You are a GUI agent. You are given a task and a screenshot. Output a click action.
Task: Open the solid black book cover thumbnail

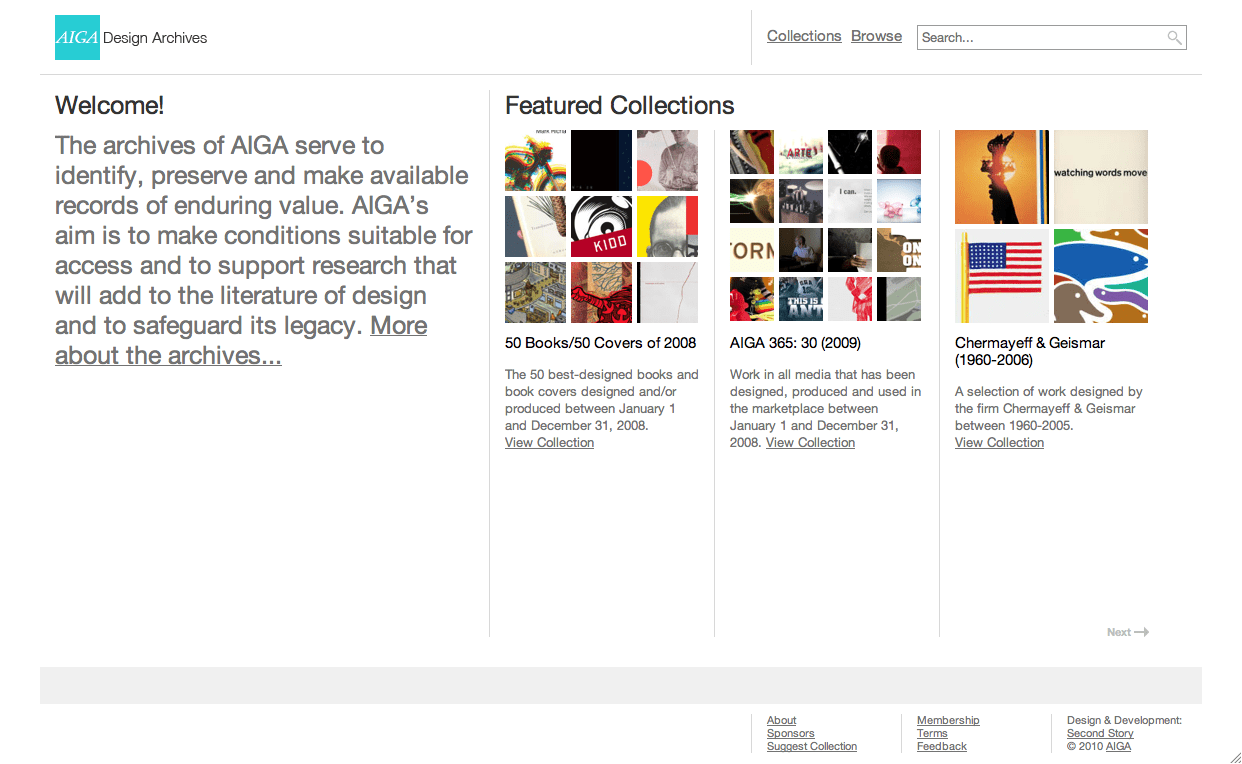click(601, 161)
